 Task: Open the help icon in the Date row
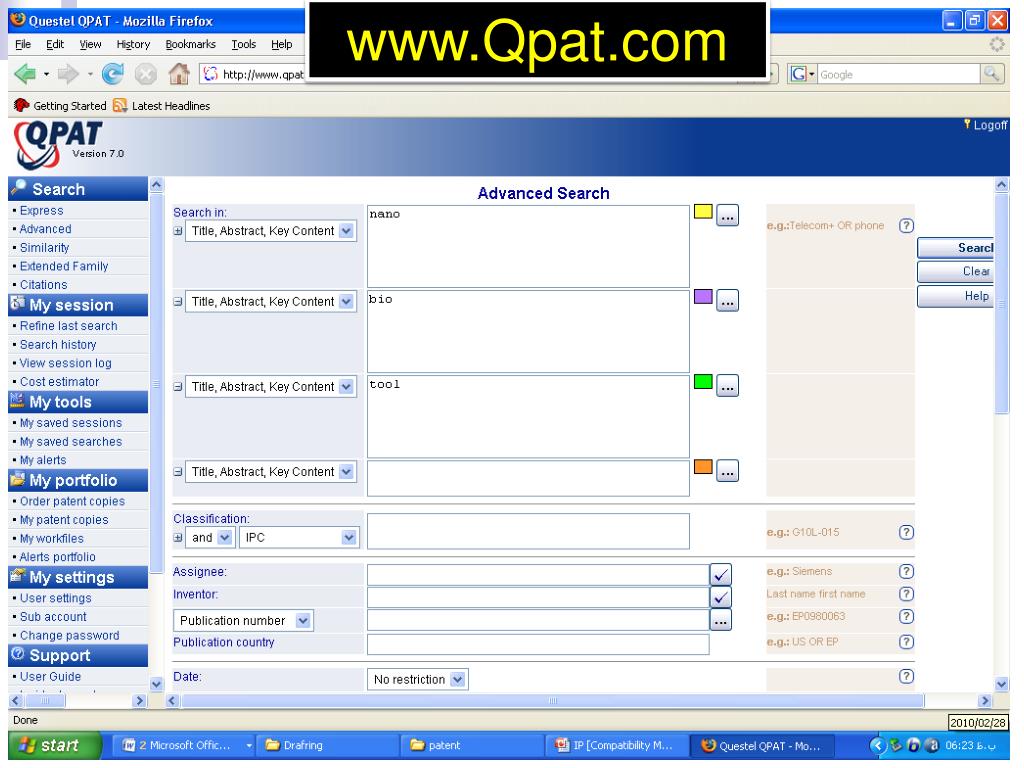click(x=906, y=676)
